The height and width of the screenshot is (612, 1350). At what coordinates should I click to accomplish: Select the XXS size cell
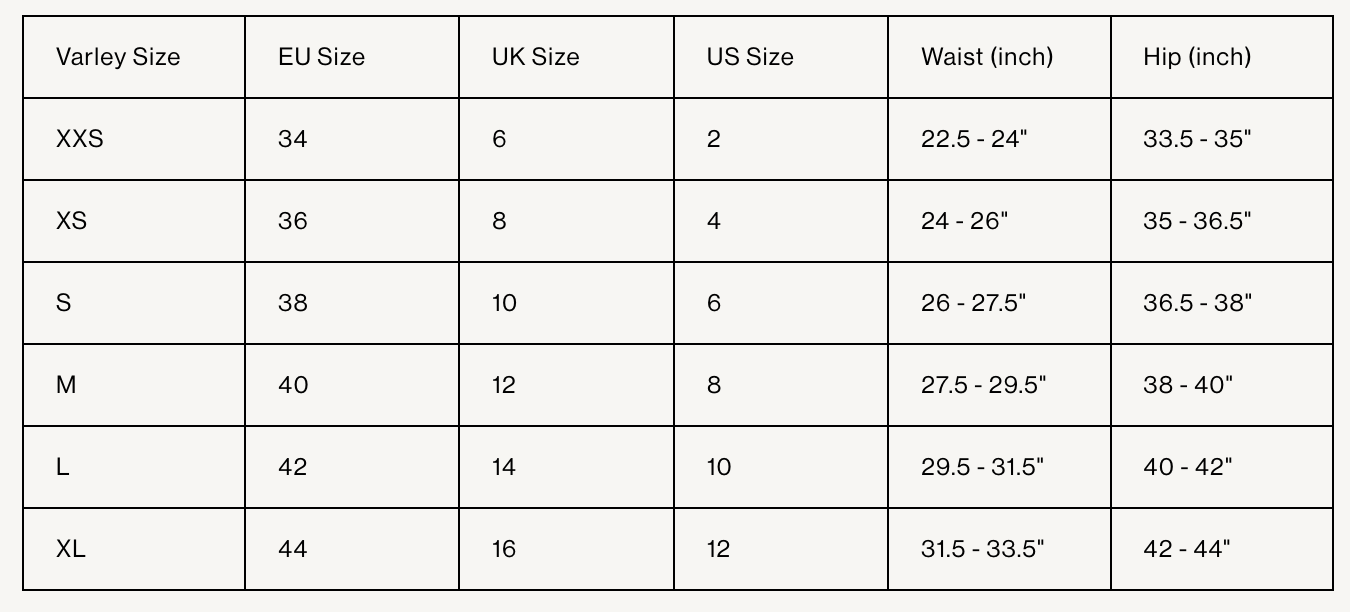(x=134, y=139)
